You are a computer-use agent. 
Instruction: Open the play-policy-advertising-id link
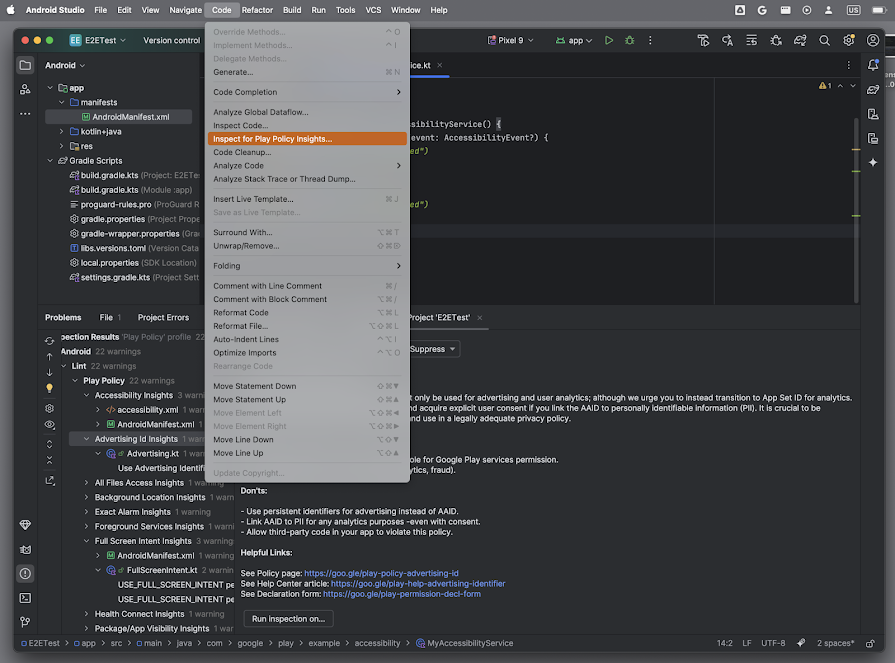[x=381, y=573]
